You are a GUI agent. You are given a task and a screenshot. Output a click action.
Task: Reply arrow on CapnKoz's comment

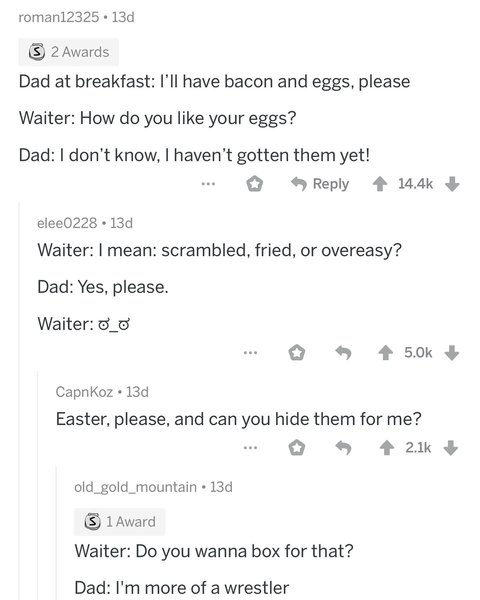pos(343,447)
